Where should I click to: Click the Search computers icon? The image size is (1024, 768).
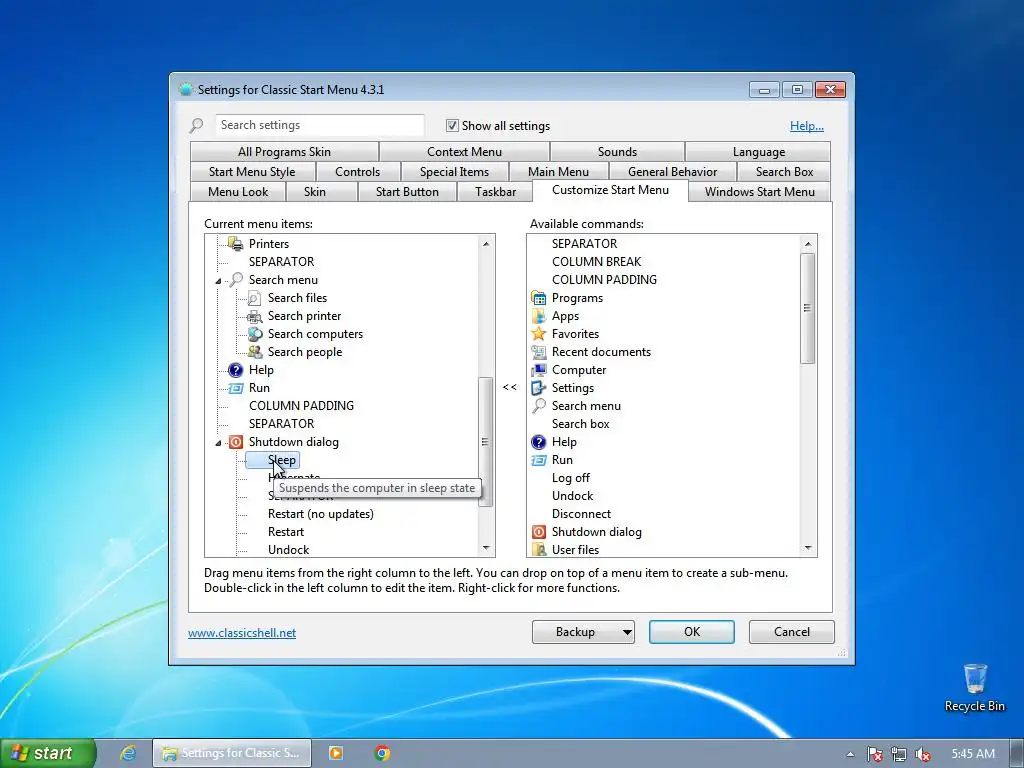click(x=255, y=334)
